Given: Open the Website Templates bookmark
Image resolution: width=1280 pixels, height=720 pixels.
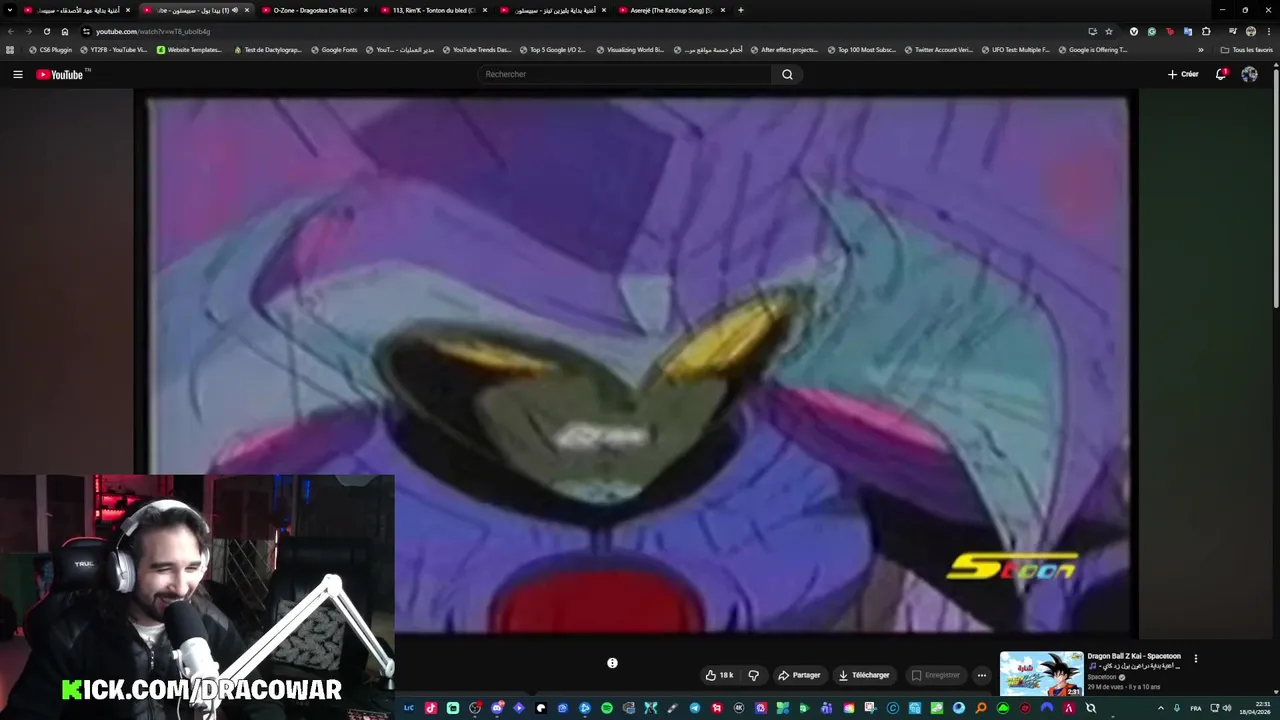Looking at the screenshot, I should point(189,49).
